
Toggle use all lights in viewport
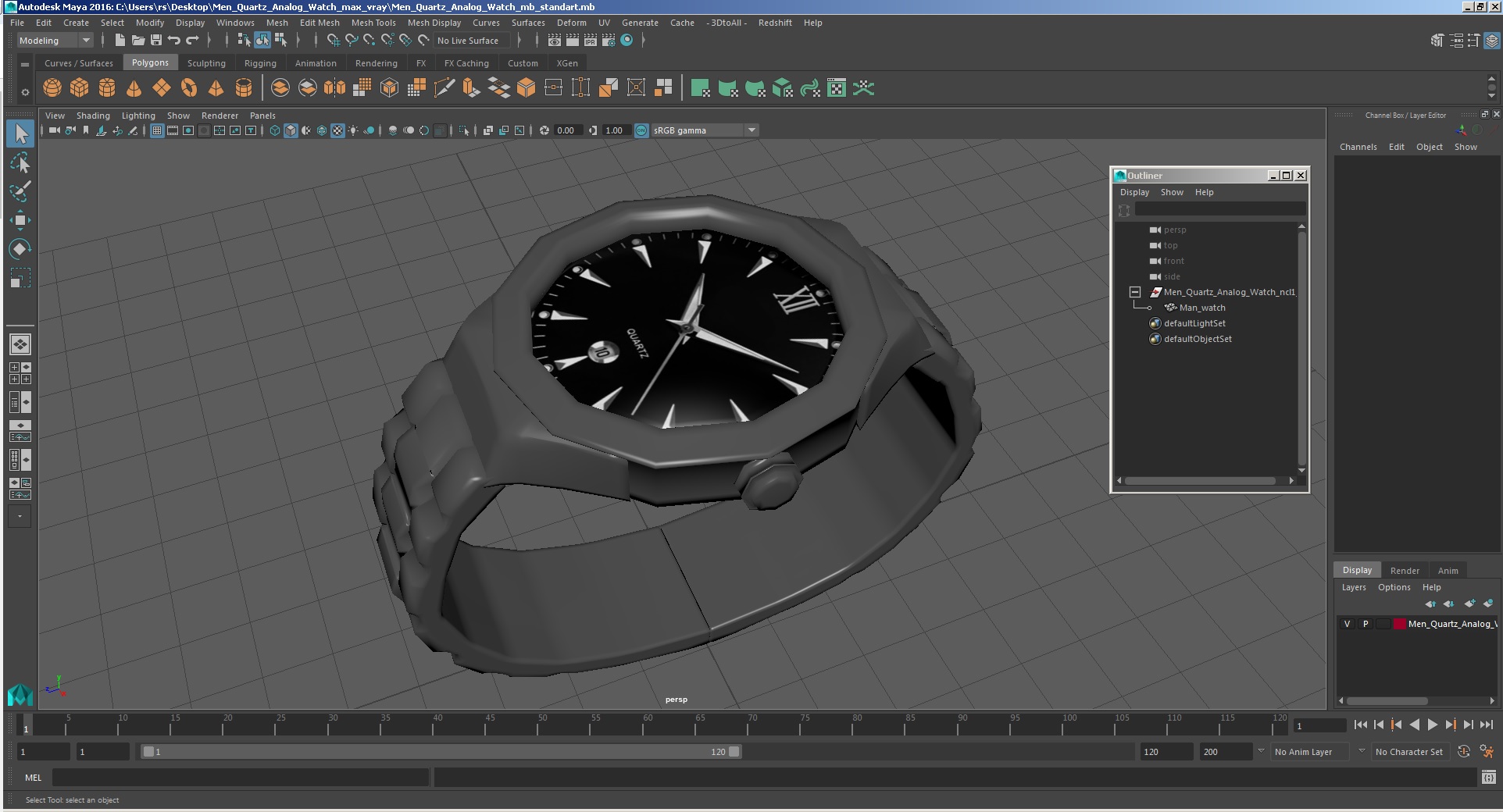[353, 130]
